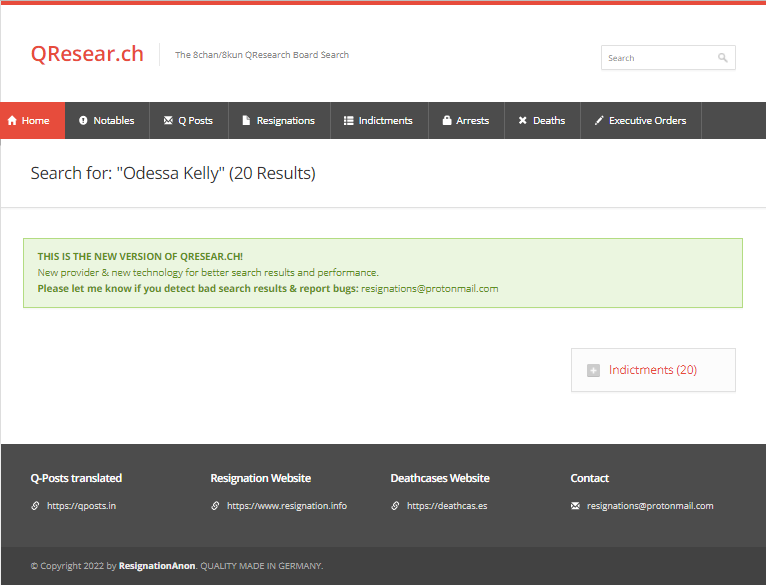The width and height of the screenshot is (766, 585).
Task: Click the Notables exclamation icon
Action: point(83,120)
